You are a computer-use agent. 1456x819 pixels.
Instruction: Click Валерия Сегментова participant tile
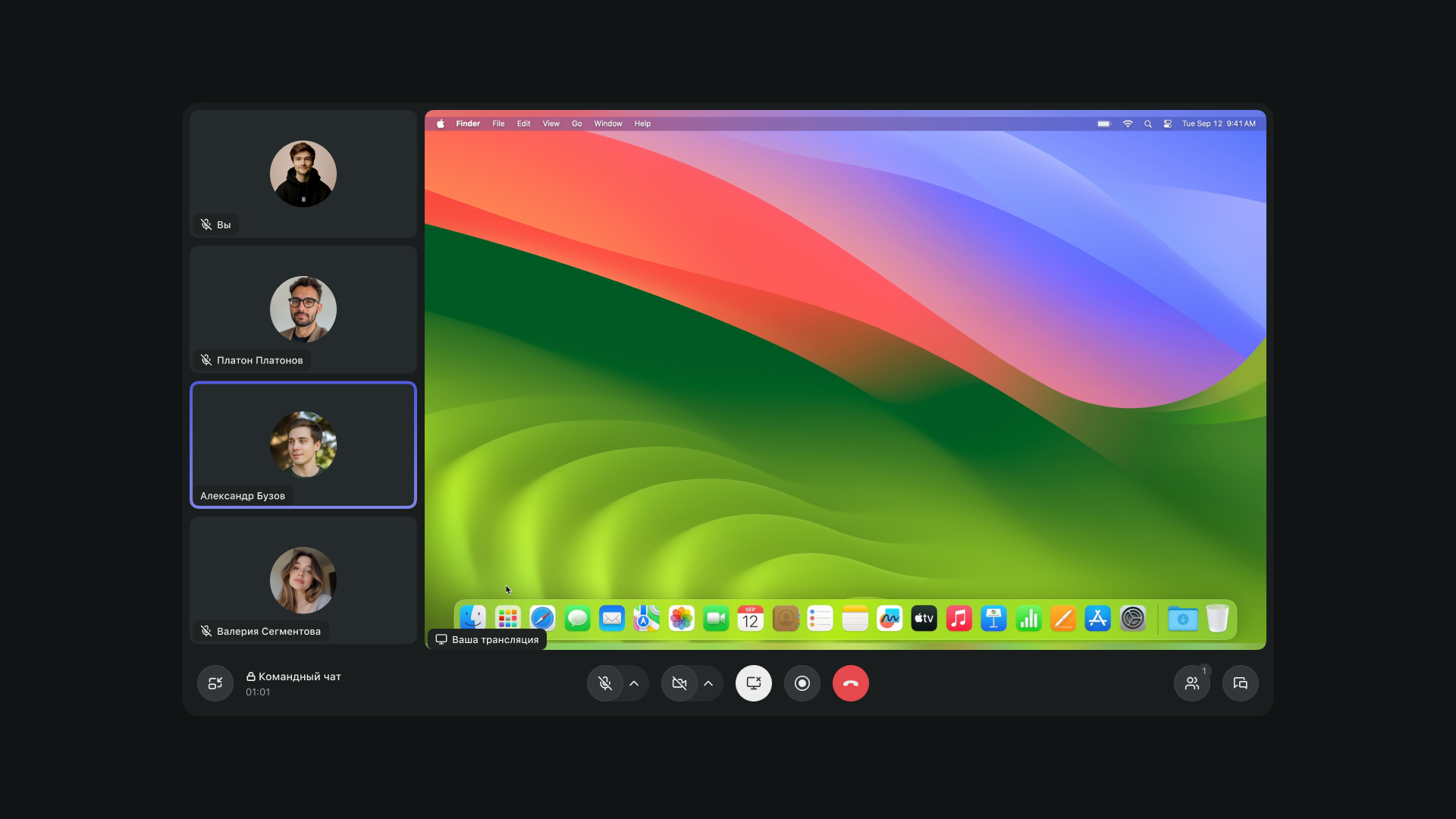(303, 580)
